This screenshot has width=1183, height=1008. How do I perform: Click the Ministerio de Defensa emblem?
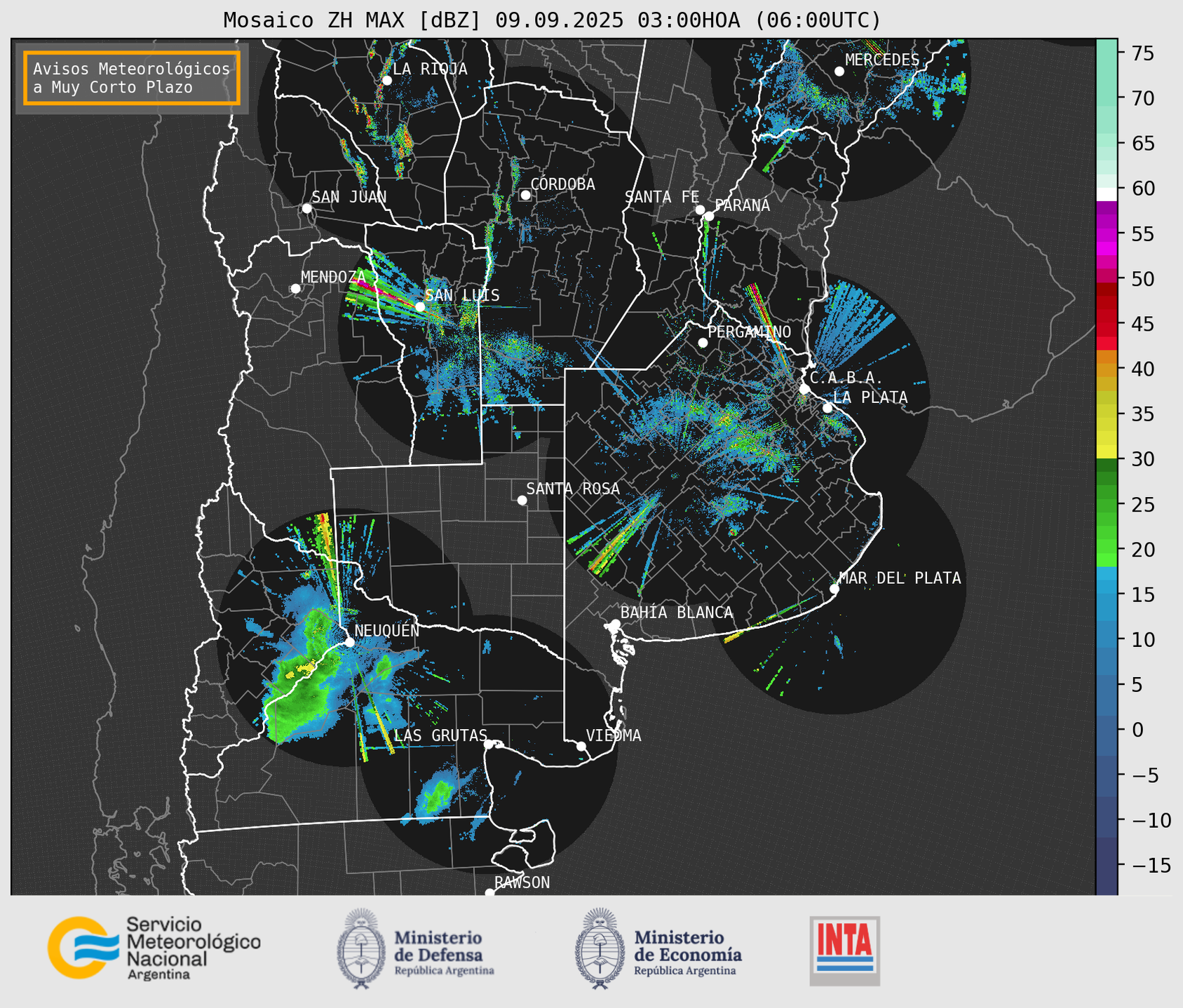pyautogui.click(x=361, y=948)
